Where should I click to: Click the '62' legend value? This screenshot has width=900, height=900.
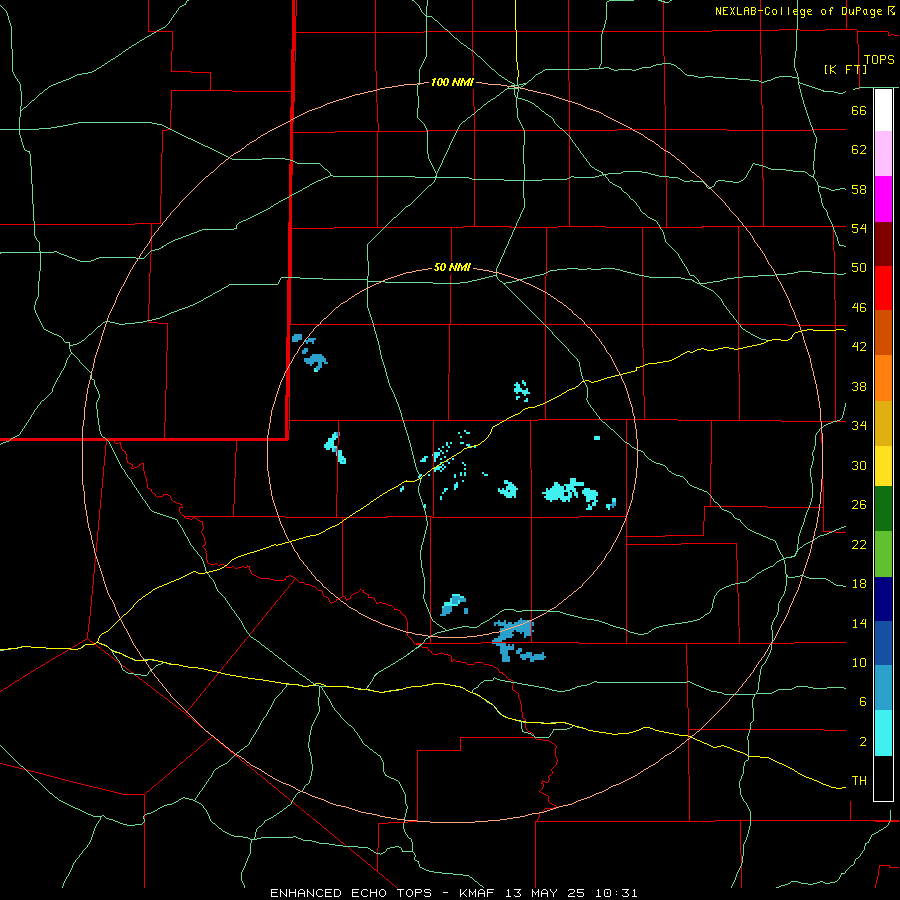[859, 149]
